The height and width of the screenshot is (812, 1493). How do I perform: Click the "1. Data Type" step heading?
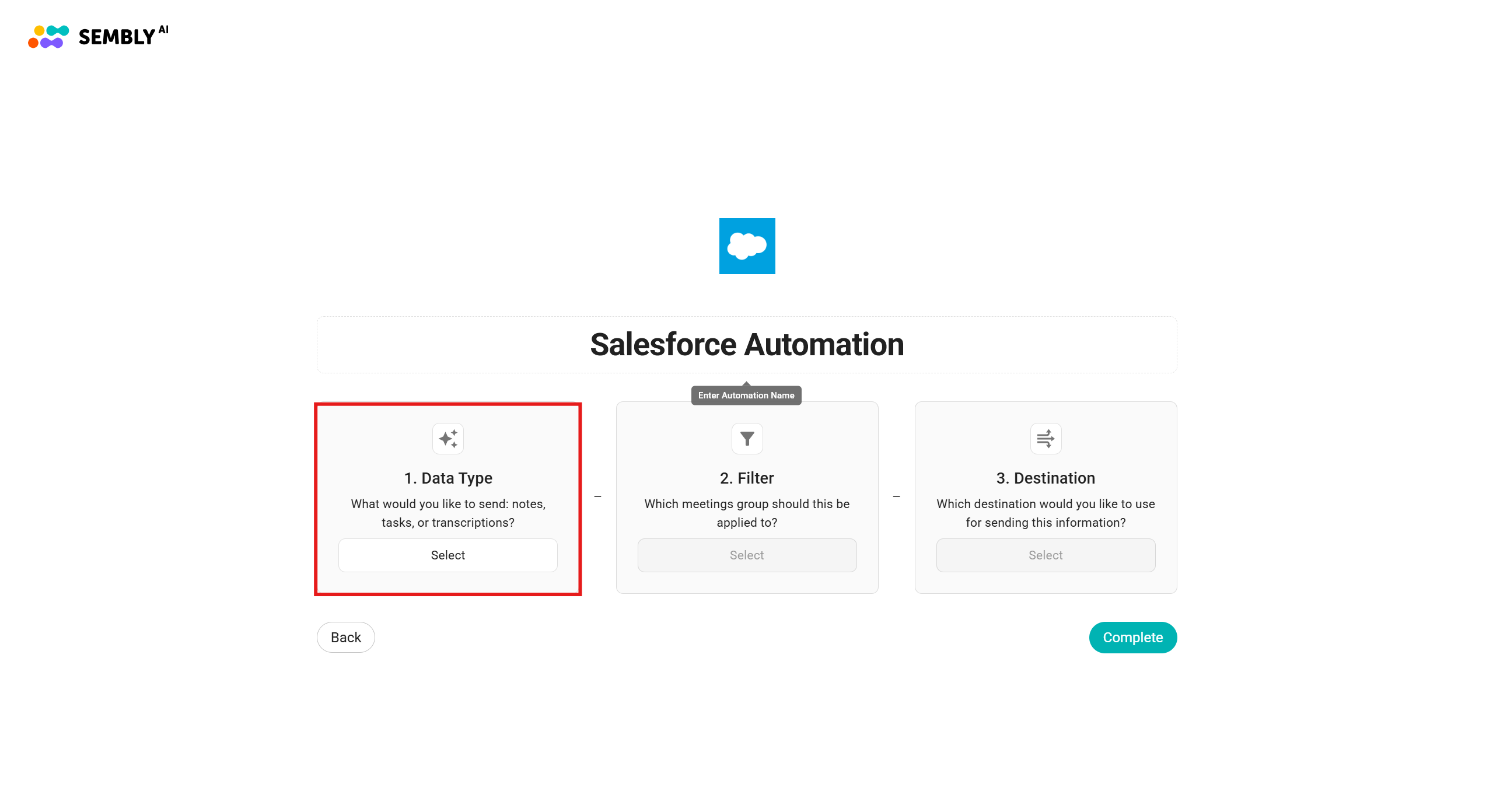[x=447, y=478]
